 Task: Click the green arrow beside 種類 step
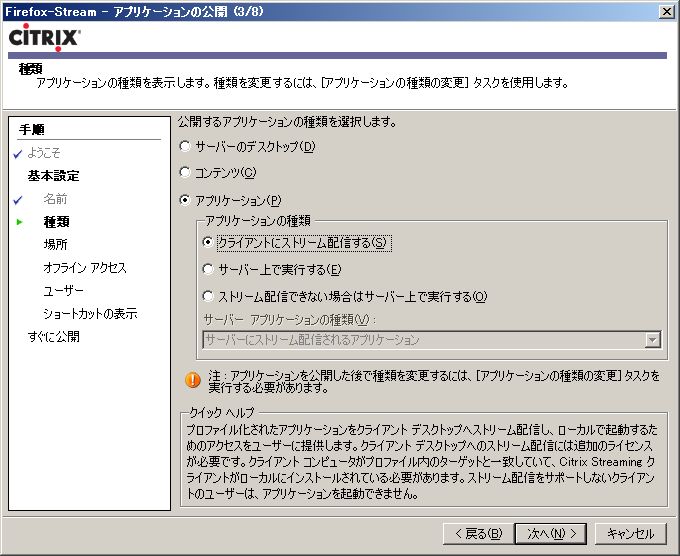point(19,222)
